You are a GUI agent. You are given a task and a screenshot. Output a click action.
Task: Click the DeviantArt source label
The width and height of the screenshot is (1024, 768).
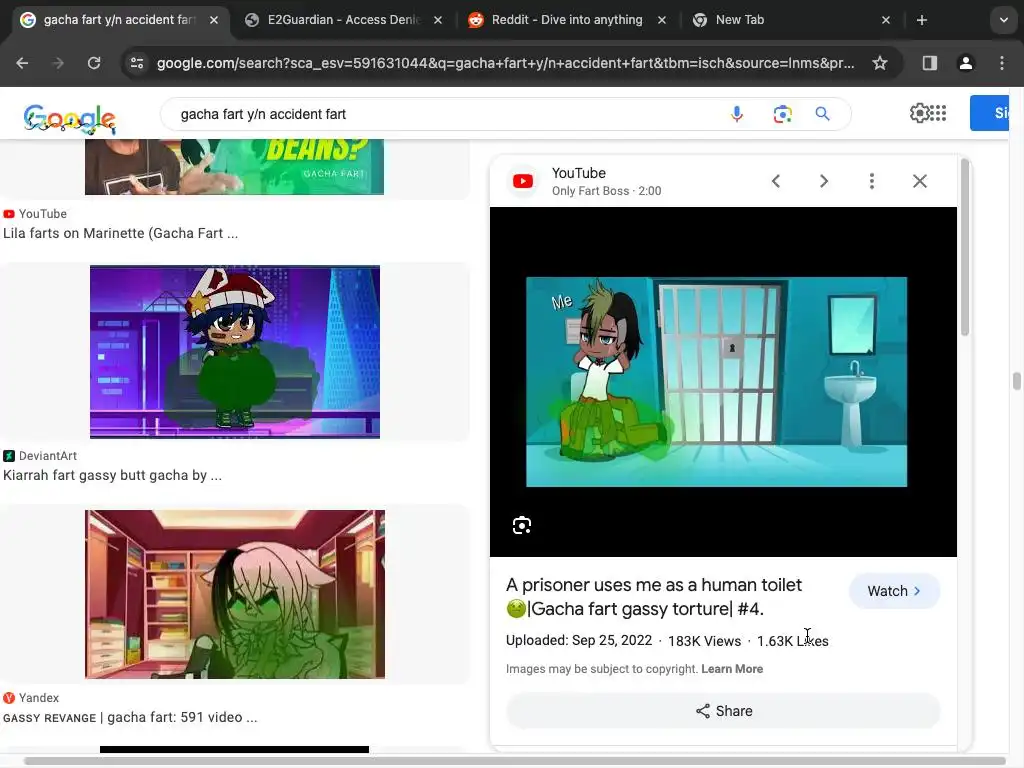(47, 456)
